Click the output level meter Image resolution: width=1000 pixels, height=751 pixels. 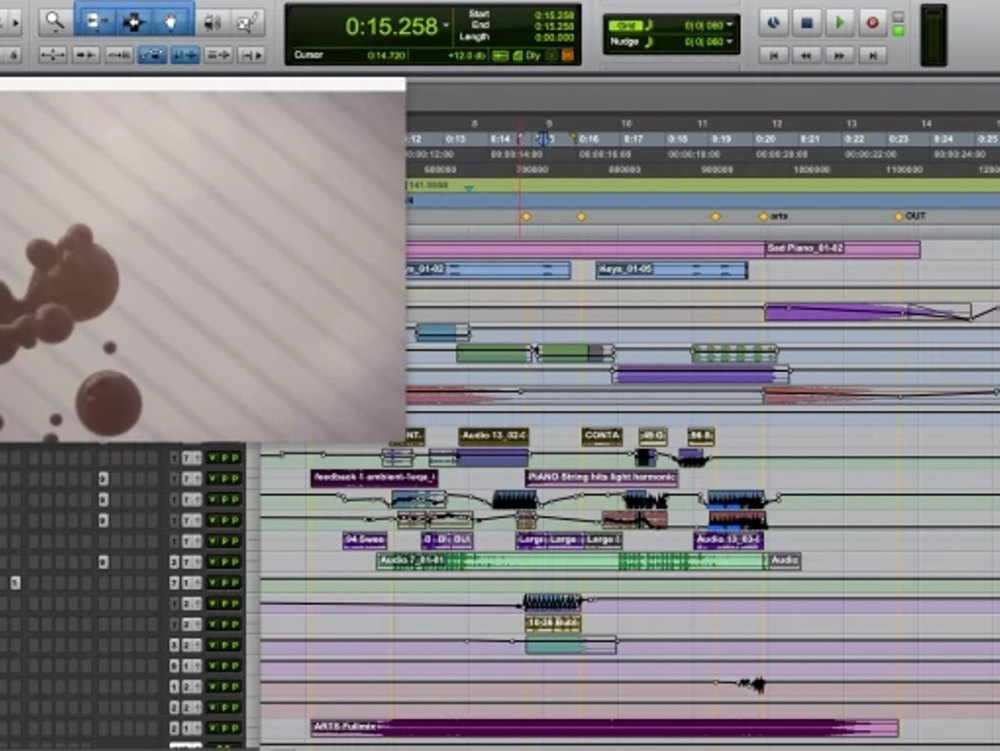pos(934,35)
